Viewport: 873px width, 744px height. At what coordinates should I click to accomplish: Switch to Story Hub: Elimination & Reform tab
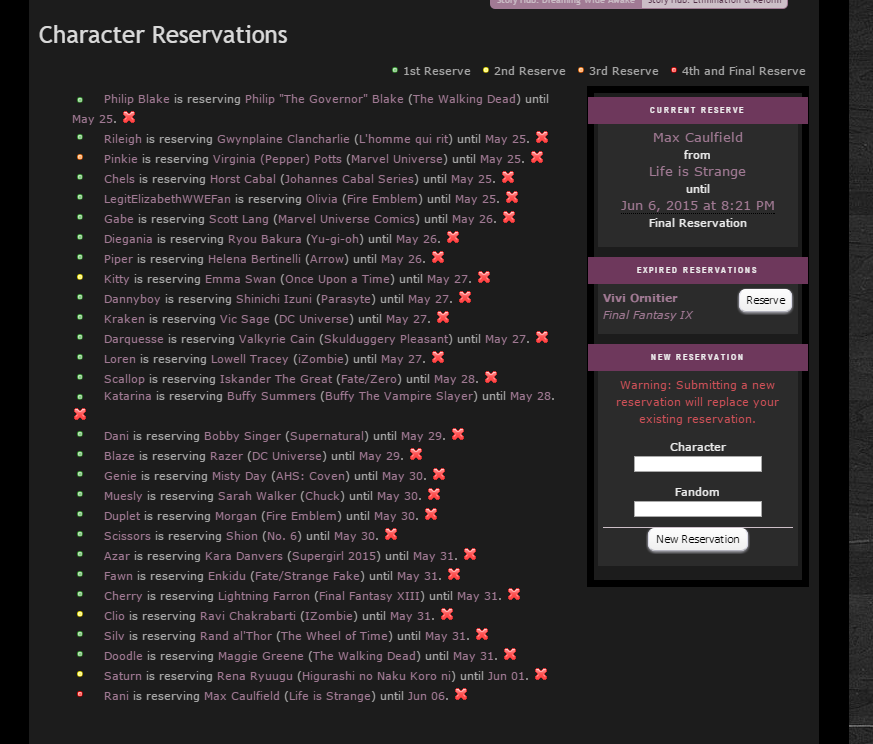pos(714,3)
